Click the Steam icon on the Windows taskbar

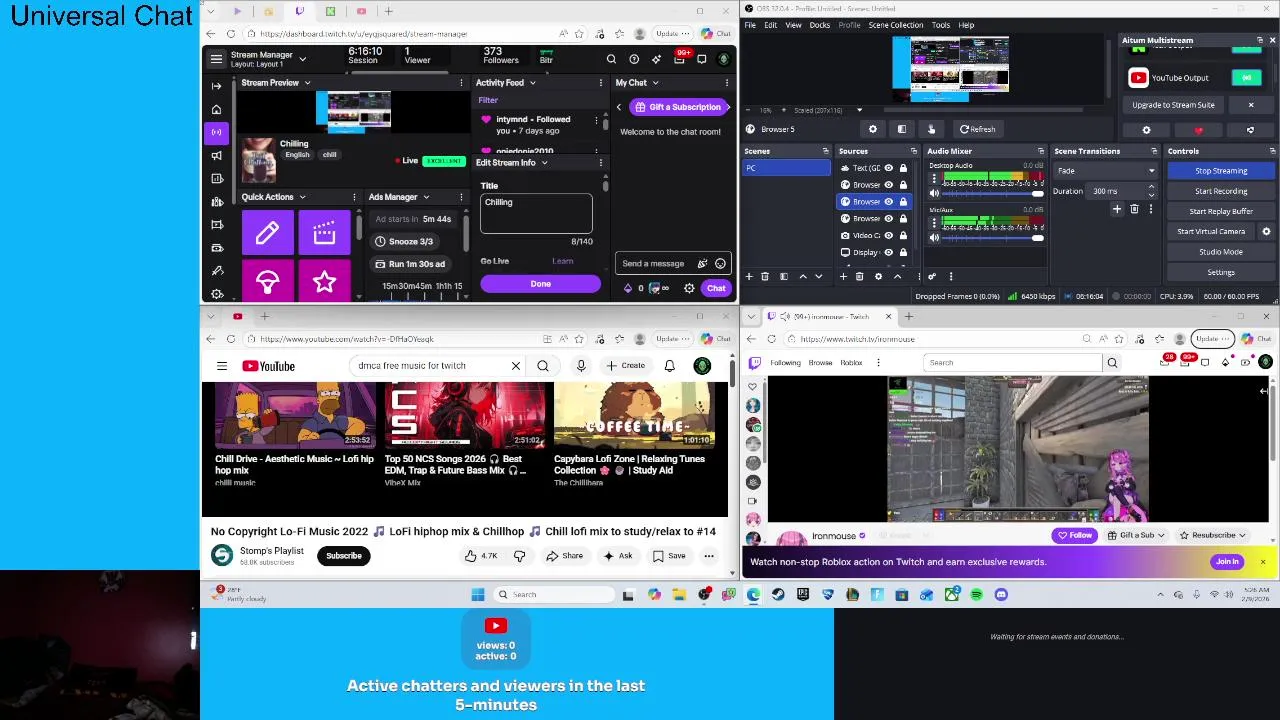click(x=778, y=595)
